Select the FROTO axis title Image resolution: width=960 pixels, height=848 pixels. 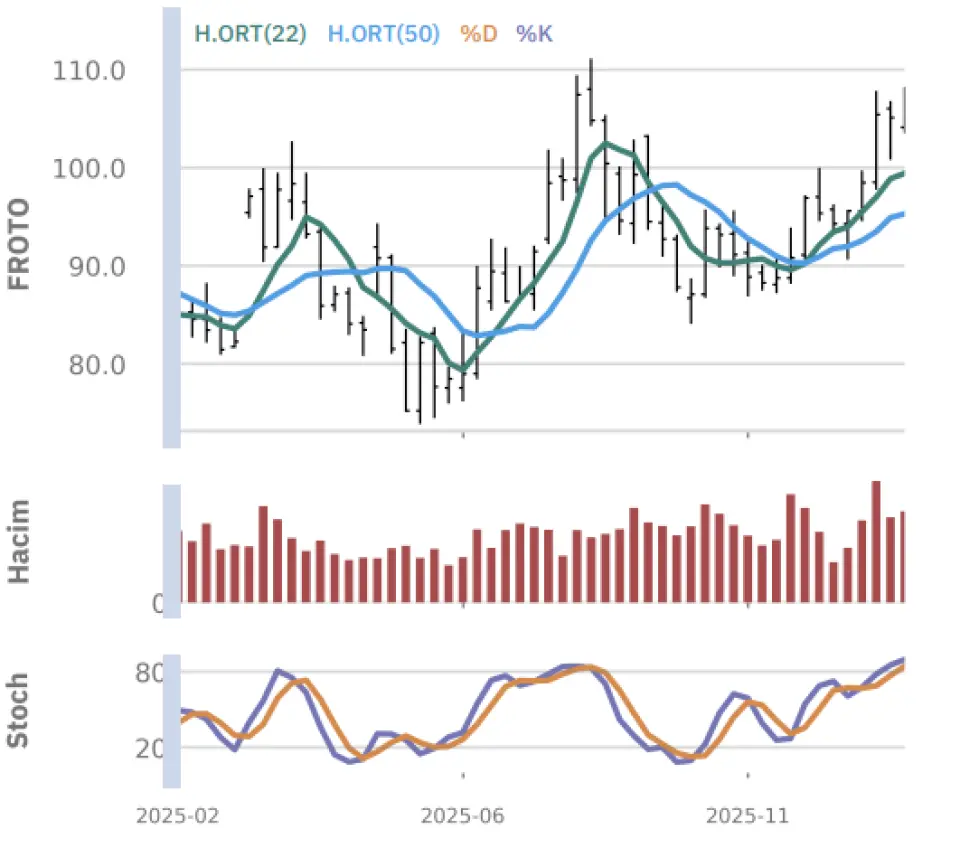[20, 244]
